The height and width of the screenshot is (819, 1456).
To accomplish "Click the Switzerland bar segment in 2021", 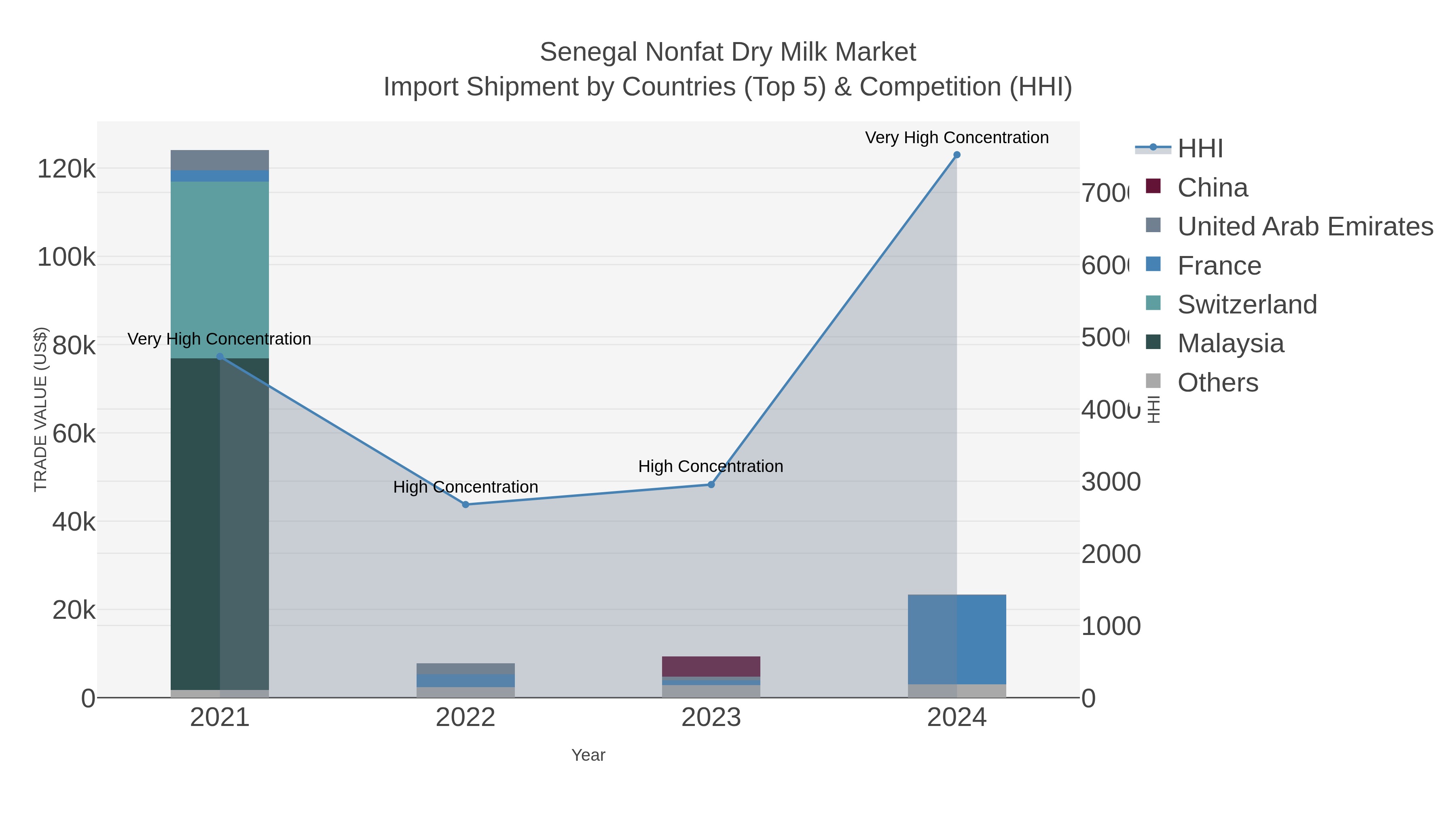I will pyautogui.click(x=220, y=270).
